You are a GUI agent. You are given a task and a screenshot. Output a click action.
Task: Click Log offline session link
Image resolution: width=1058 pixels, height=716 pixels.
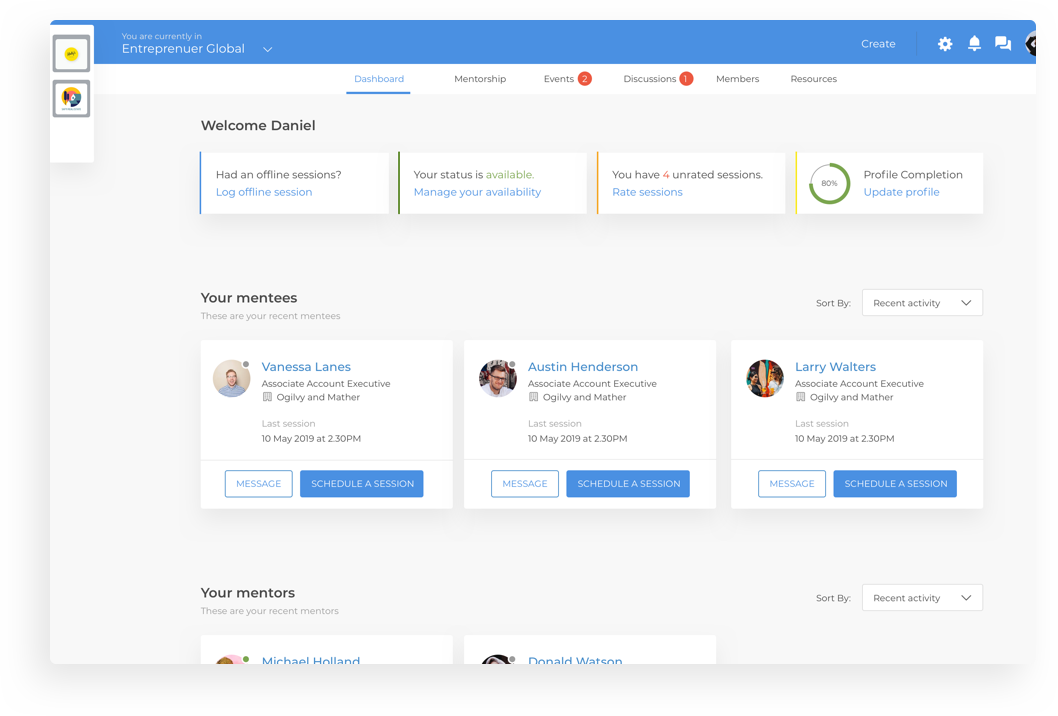click(x=264, y=192)
